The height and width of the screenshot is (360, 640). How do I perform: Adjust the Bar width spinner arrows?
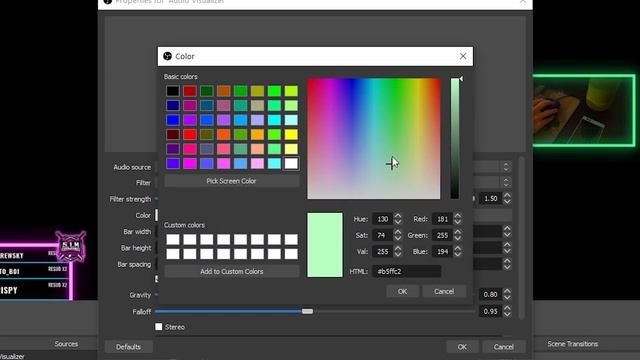point(507,231)
